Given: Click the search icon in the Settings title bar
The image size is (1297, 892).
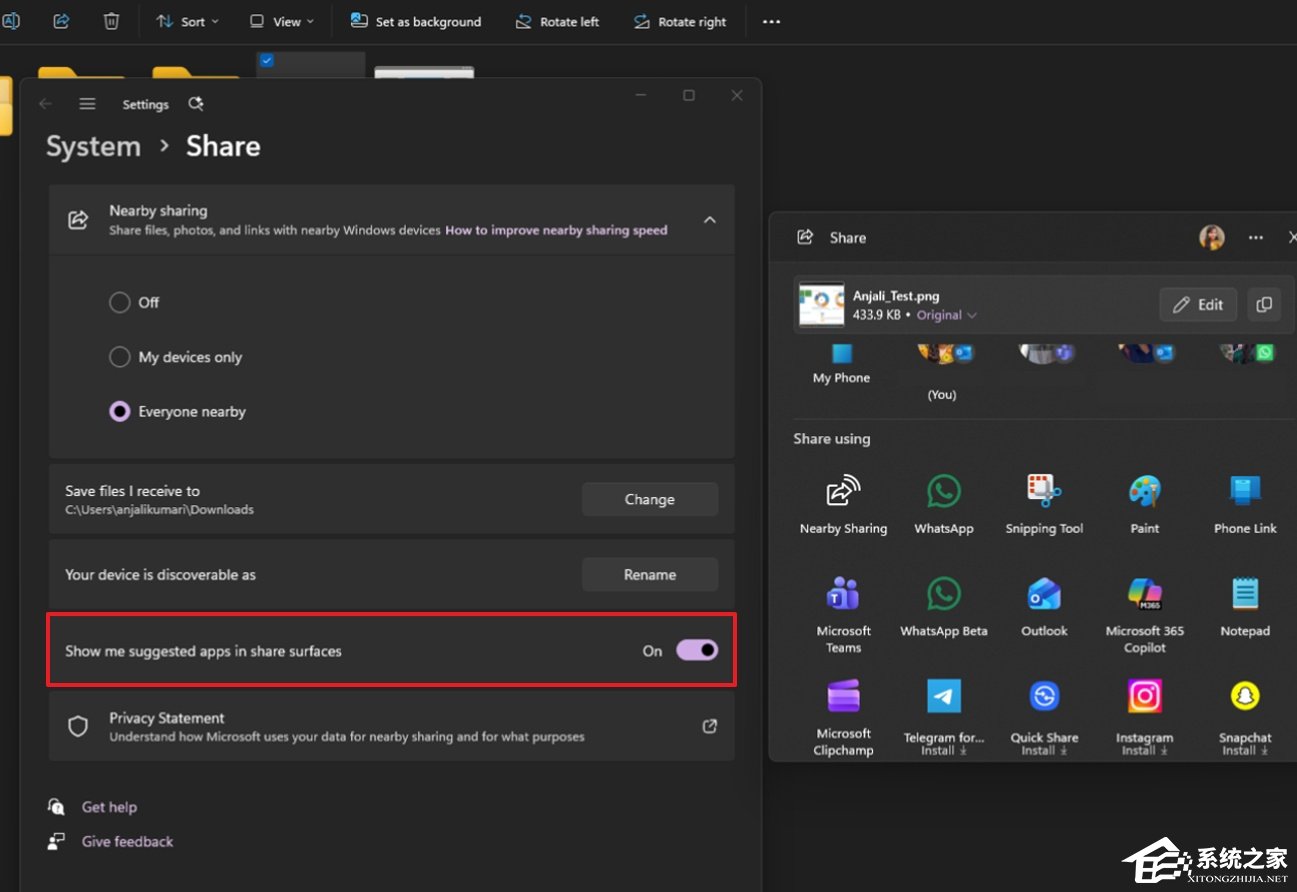Looking at the screenshot, I should 196,104.
